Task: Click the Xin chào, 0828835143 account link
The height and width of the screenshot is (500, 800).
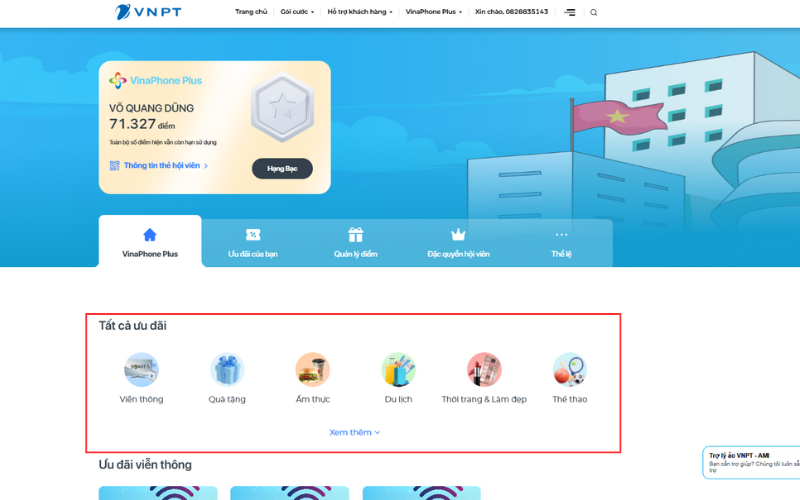Action: [511, 11]
